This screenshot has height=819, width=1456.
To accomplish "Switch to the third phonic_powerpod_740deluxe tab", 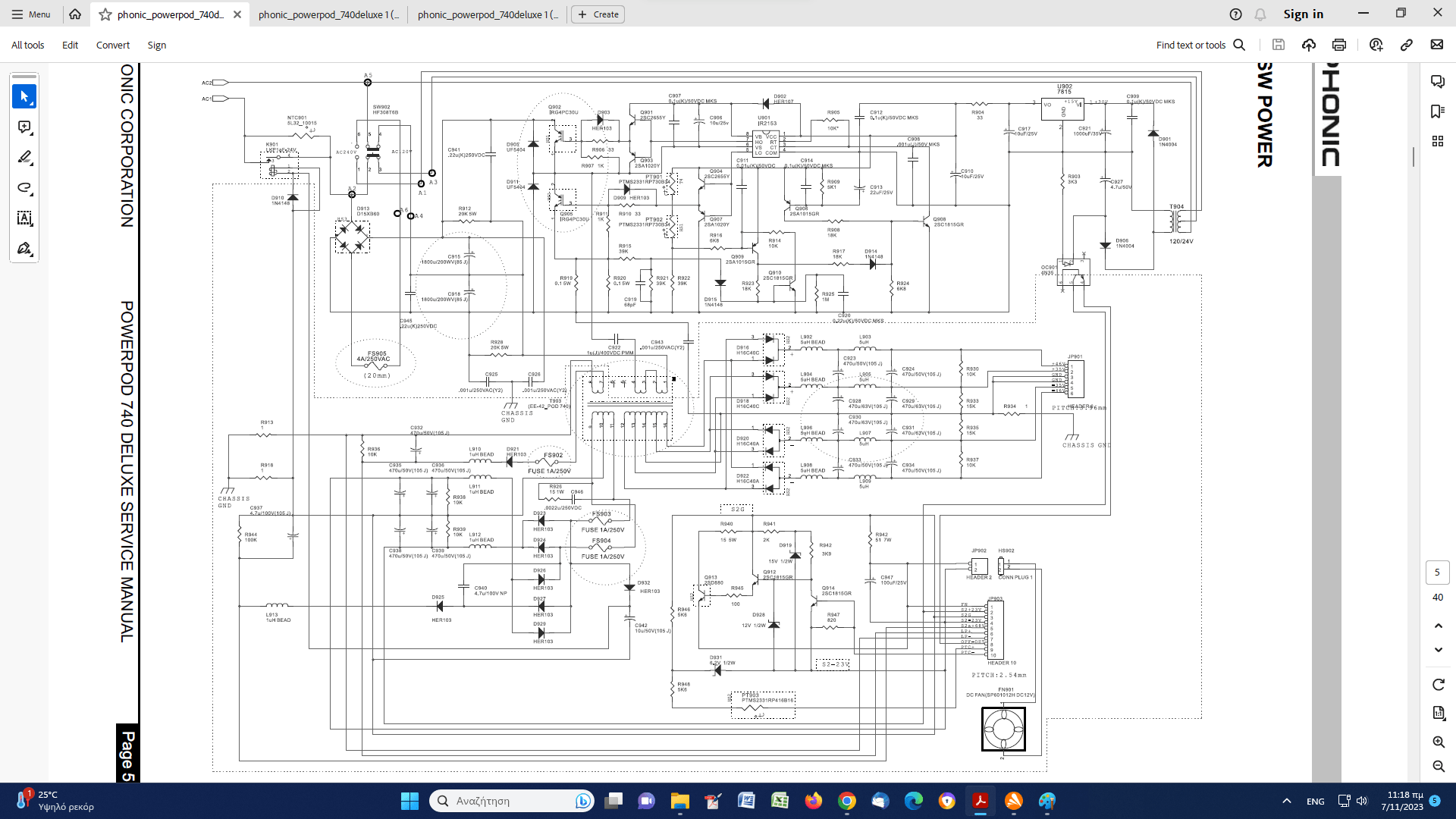I will tap(488, 14).
